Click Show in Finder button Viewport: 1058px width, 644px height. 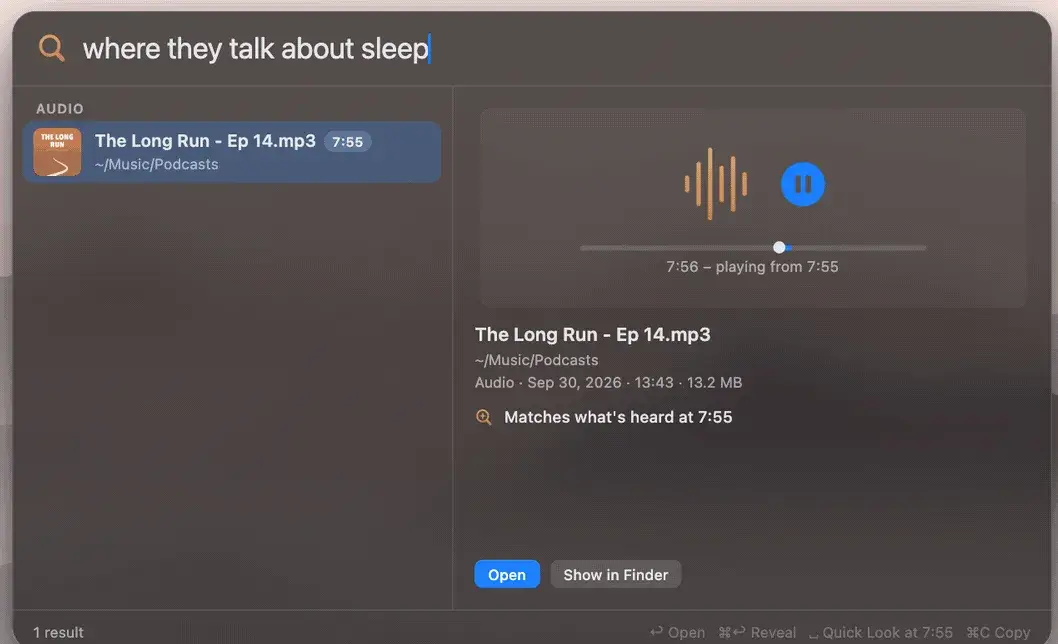(x=615, y=574)
